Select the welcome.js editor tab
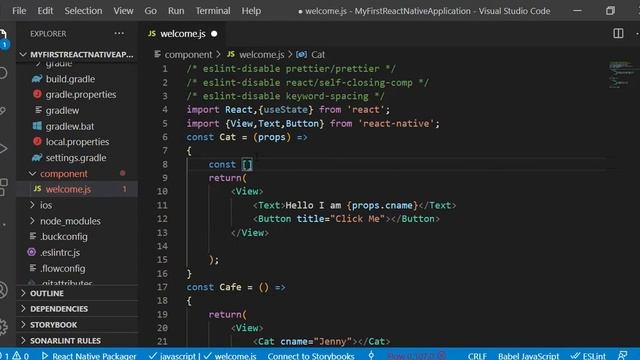The image size is (640, 360). click(182, 34)
